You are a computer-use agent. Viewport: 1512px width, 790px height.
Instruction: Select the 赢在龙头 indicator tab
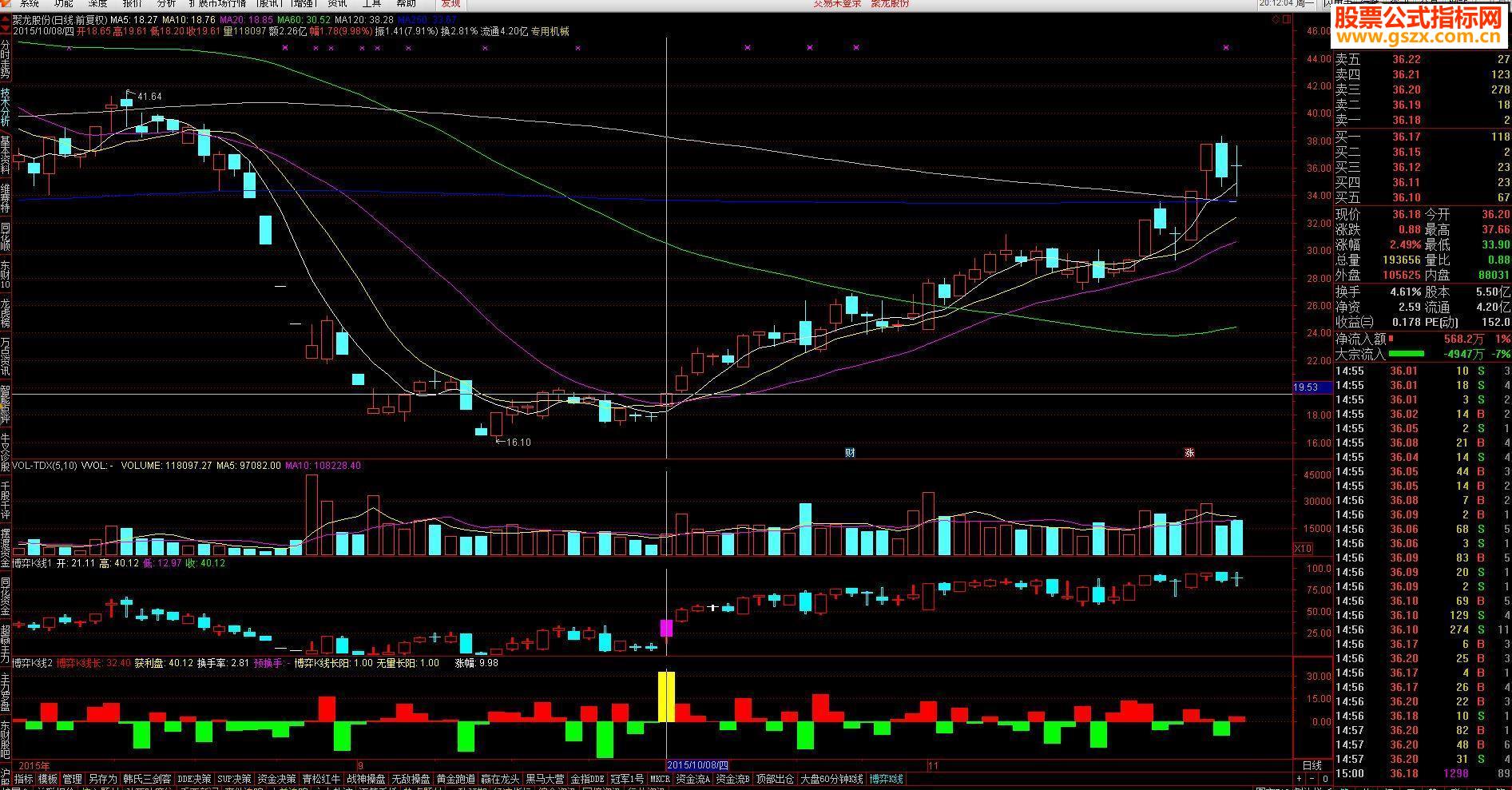pos(500,779)
